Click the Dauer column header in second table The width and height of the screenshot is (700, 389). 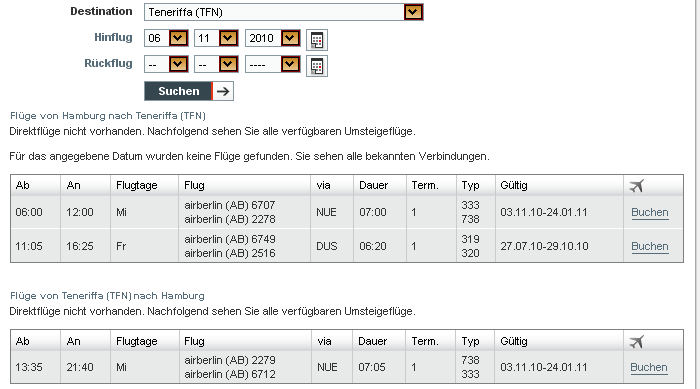[373, 341]
